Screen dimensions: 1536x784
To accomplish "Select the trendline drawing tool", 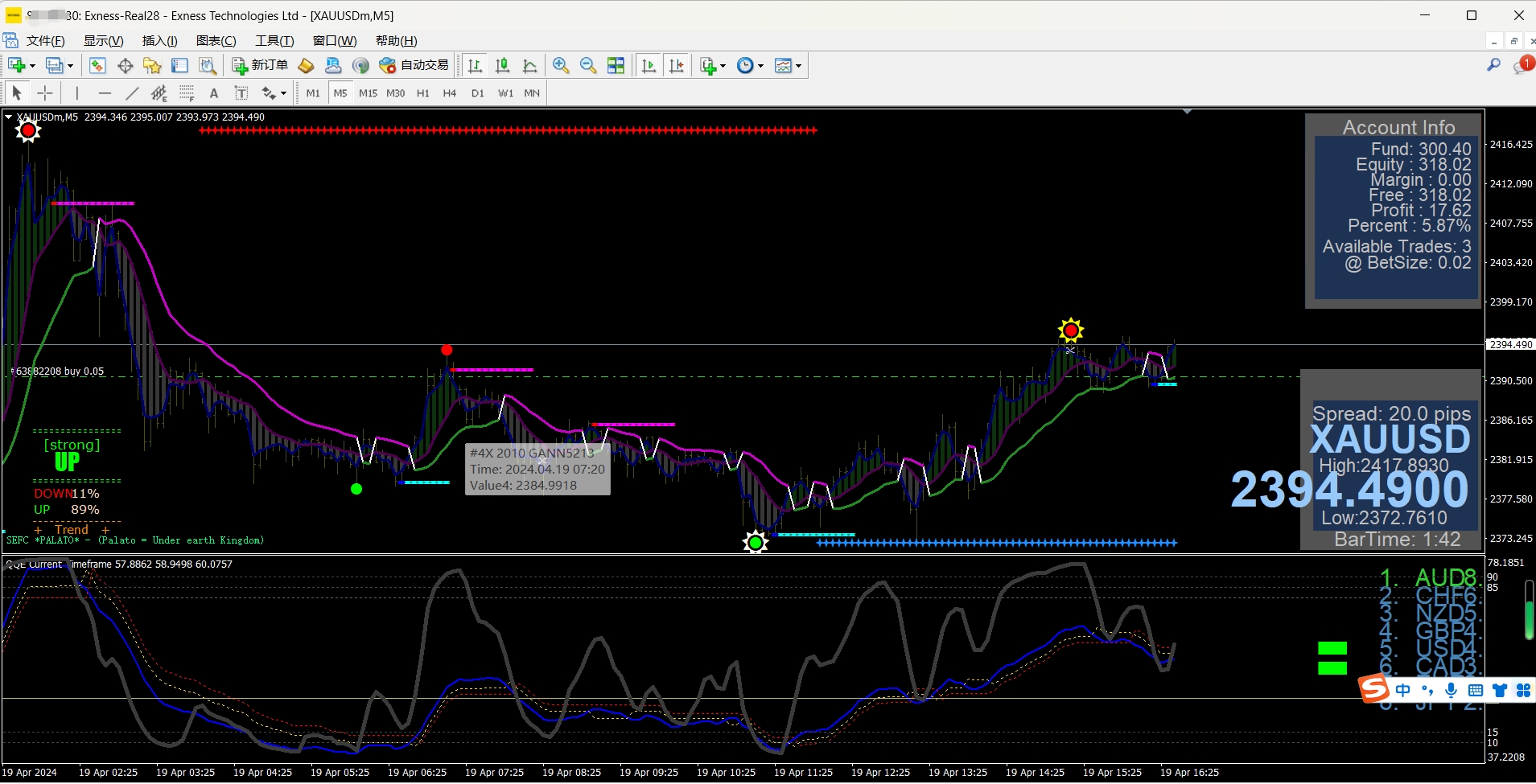I will [x=132, y=93].
